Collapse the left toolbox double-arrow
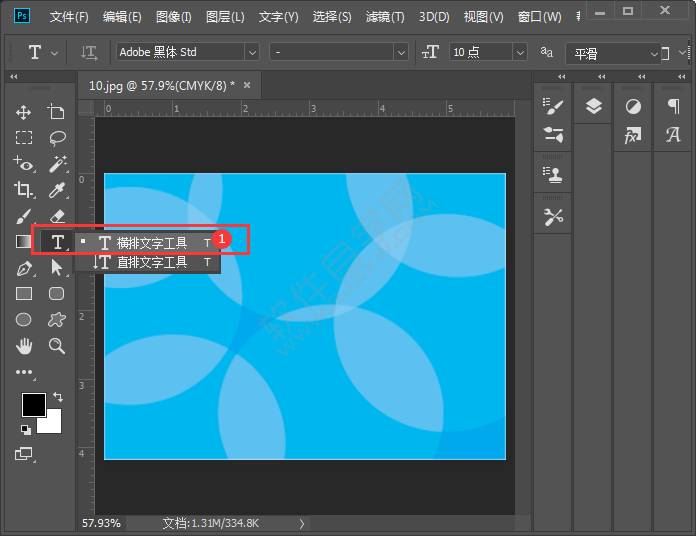 [x=14, y=76]
